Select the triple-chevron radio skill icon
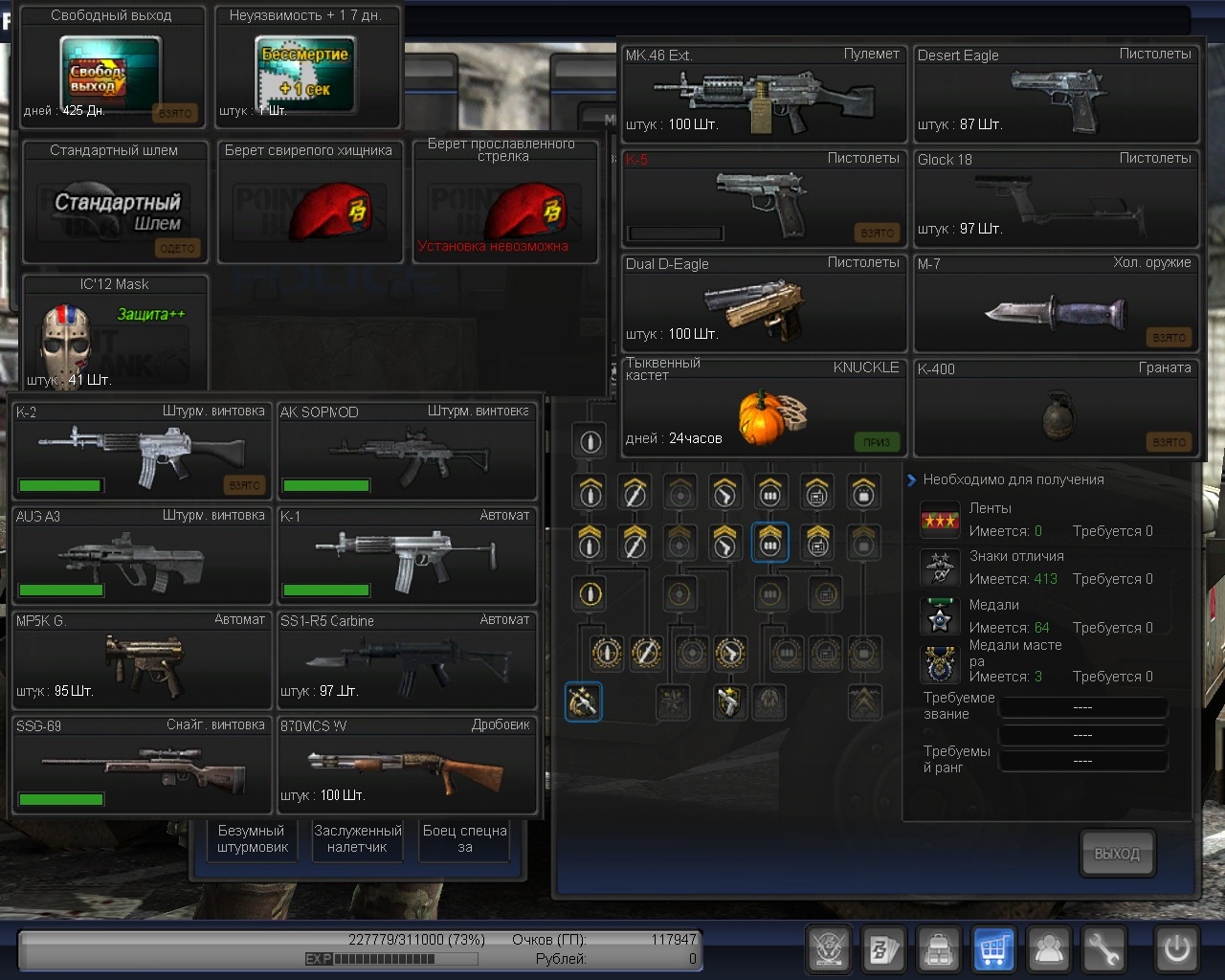Image resolution: width=1225 pixels, height=980 pixels. 816,543
